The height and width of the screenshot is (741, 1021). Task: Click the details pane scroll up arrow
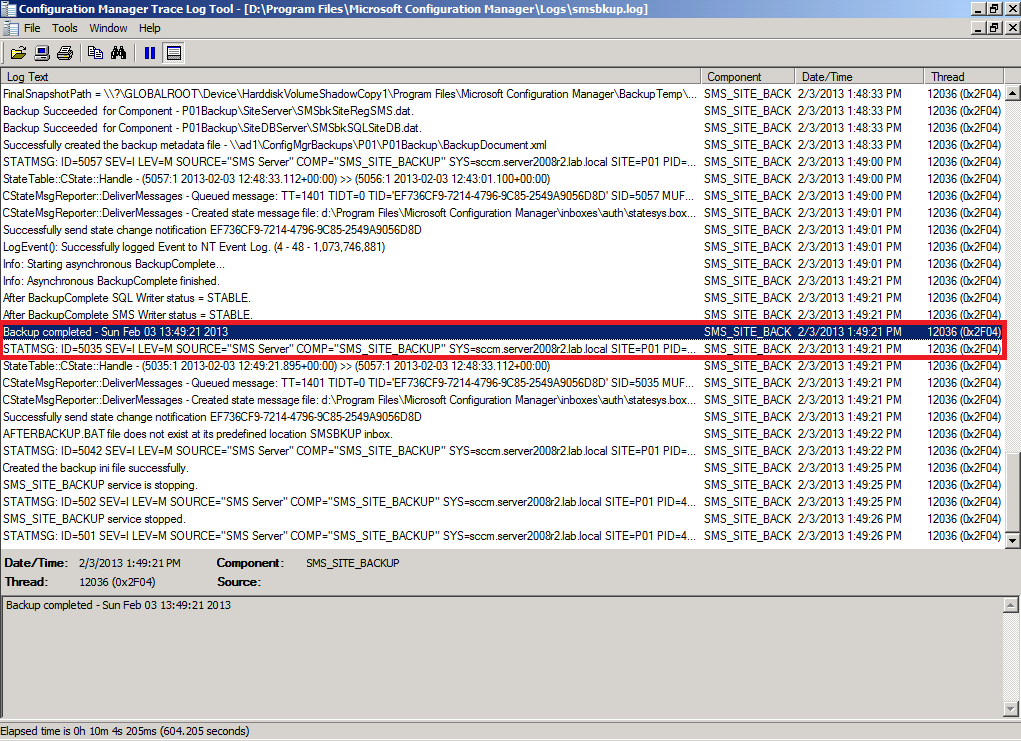point(1011,605)
